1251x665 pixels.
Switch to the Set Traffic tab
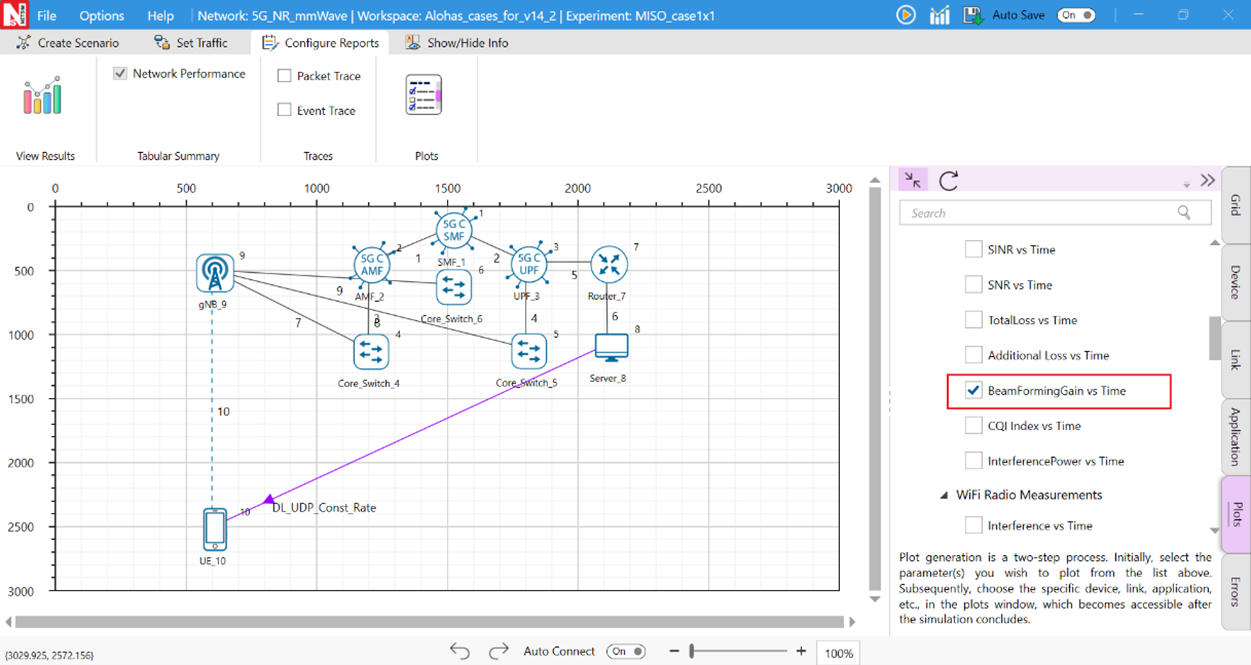pos(190,43)
